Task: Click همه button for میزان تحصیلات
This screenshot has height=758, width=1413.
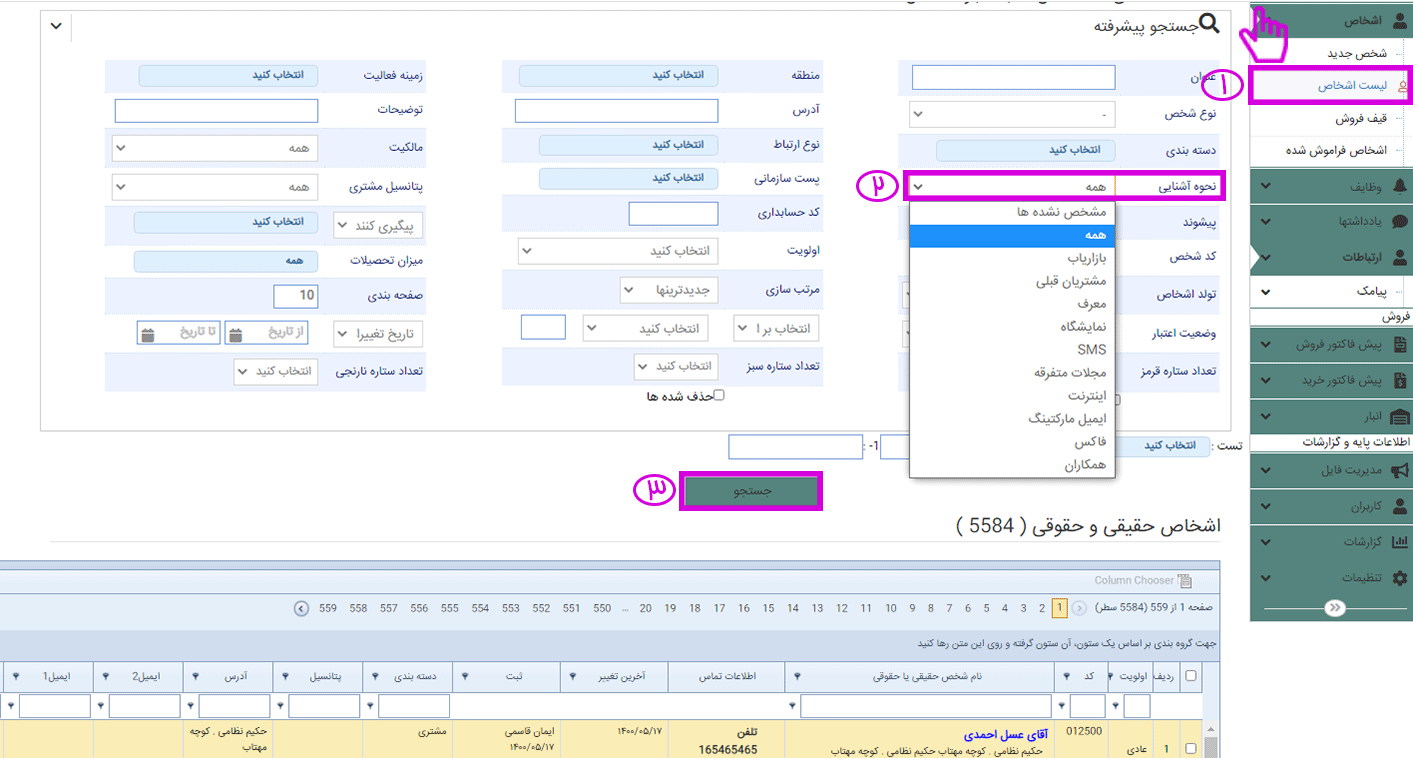Action: tap(226, 260)
